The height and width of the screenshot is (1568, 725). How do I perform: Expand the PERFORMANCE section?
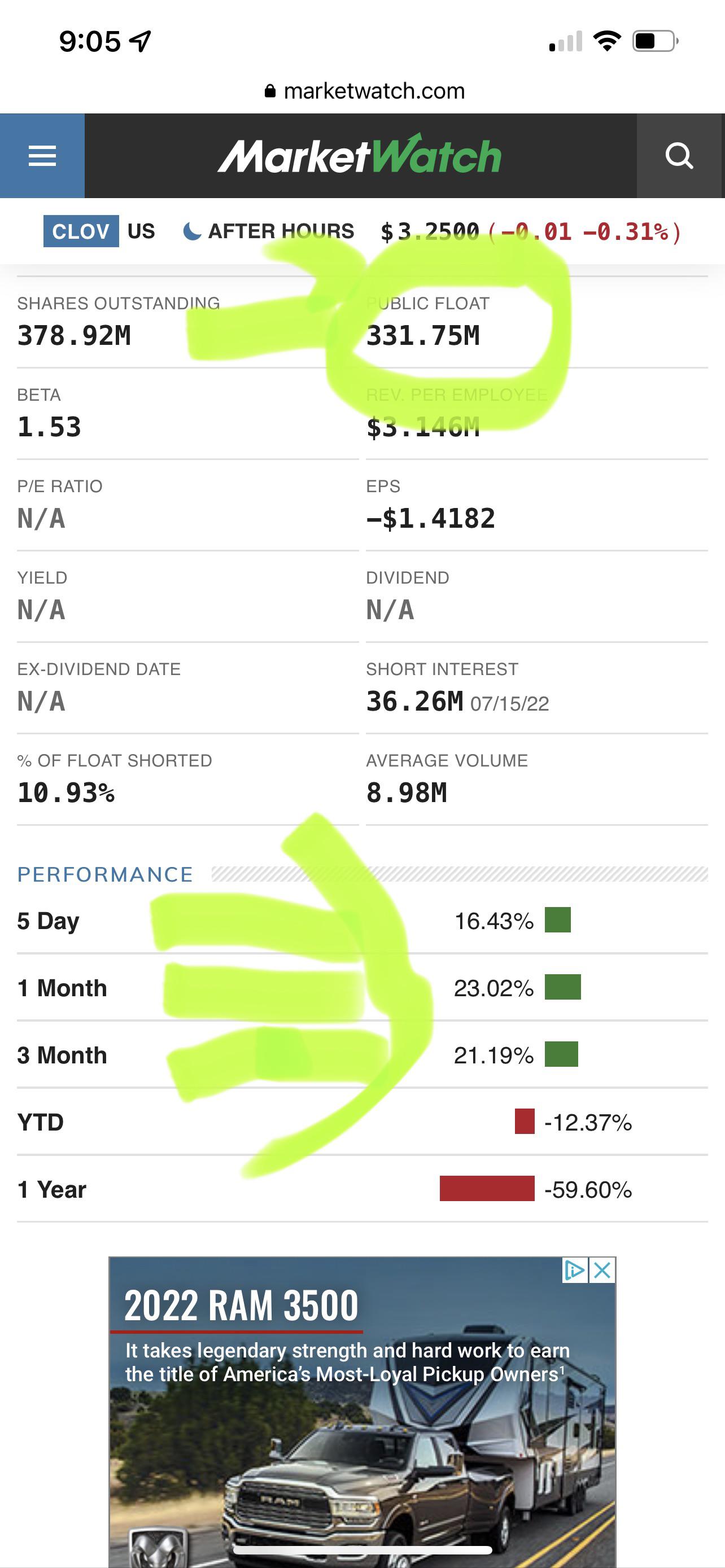coord(104,874)
